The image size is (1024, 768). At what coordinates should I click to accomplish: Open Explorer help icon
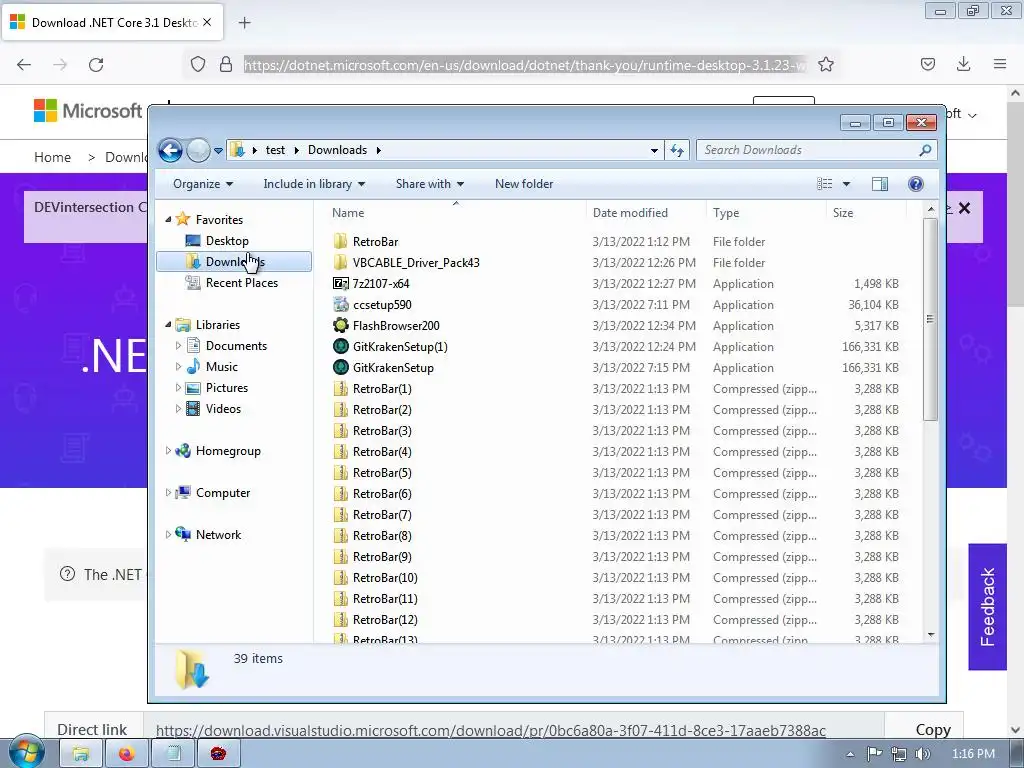click(x=916, y=184)
